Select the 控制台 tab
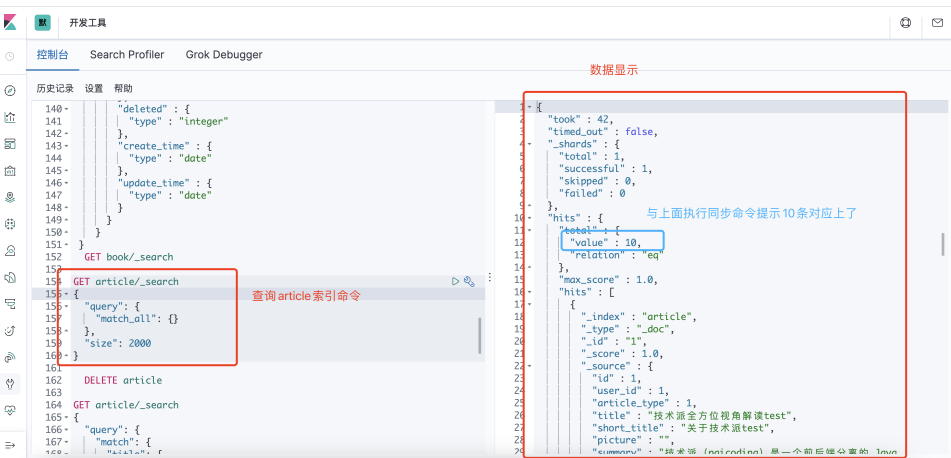 pos(53,55)
